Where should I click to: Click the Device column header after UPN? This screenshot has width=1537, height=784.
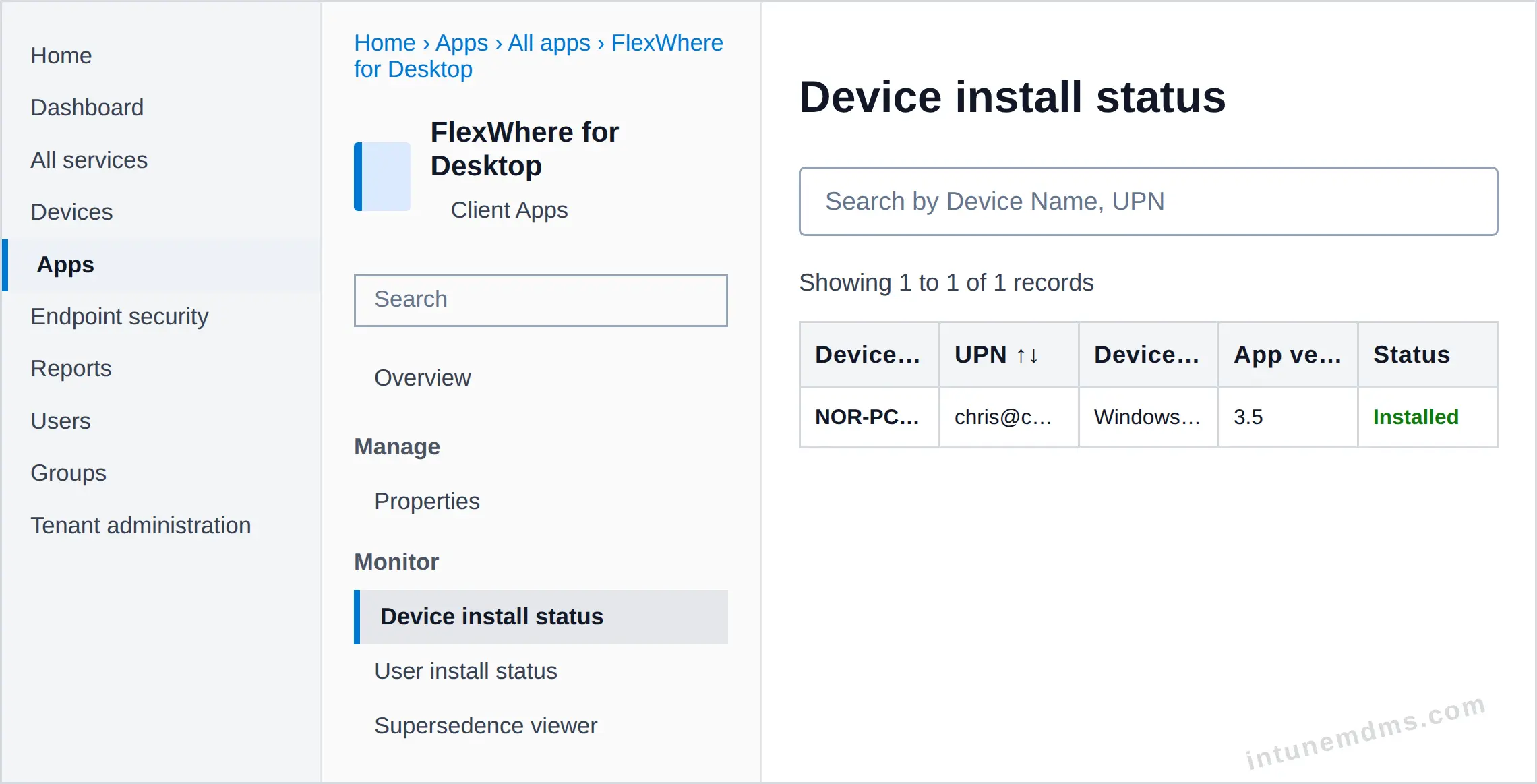(1148, 355)
